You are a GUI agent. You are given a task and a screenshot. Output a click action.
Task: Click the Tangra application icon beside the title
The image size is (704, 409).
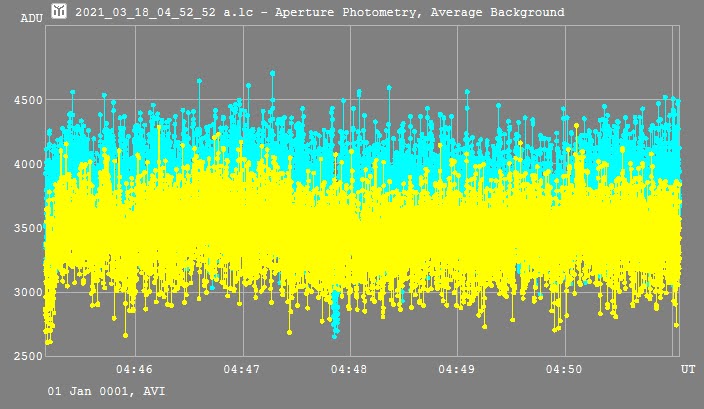(59, 11)
